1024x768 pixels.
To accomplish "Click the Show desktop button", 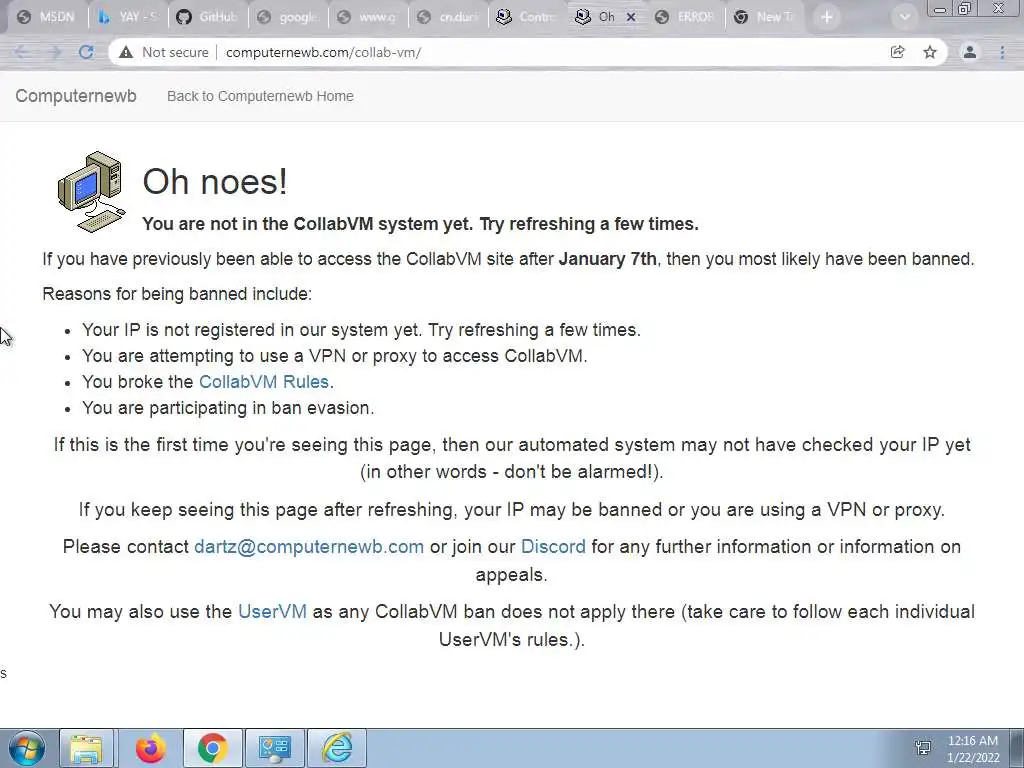I will tap(1016, 748).
